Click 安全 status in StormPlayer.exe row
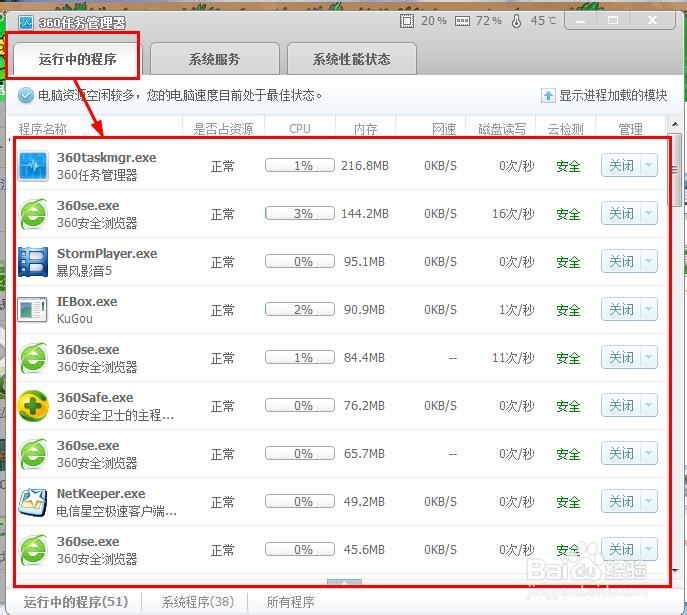This screenshot has width=687, height=615. (x=568, y=262)
